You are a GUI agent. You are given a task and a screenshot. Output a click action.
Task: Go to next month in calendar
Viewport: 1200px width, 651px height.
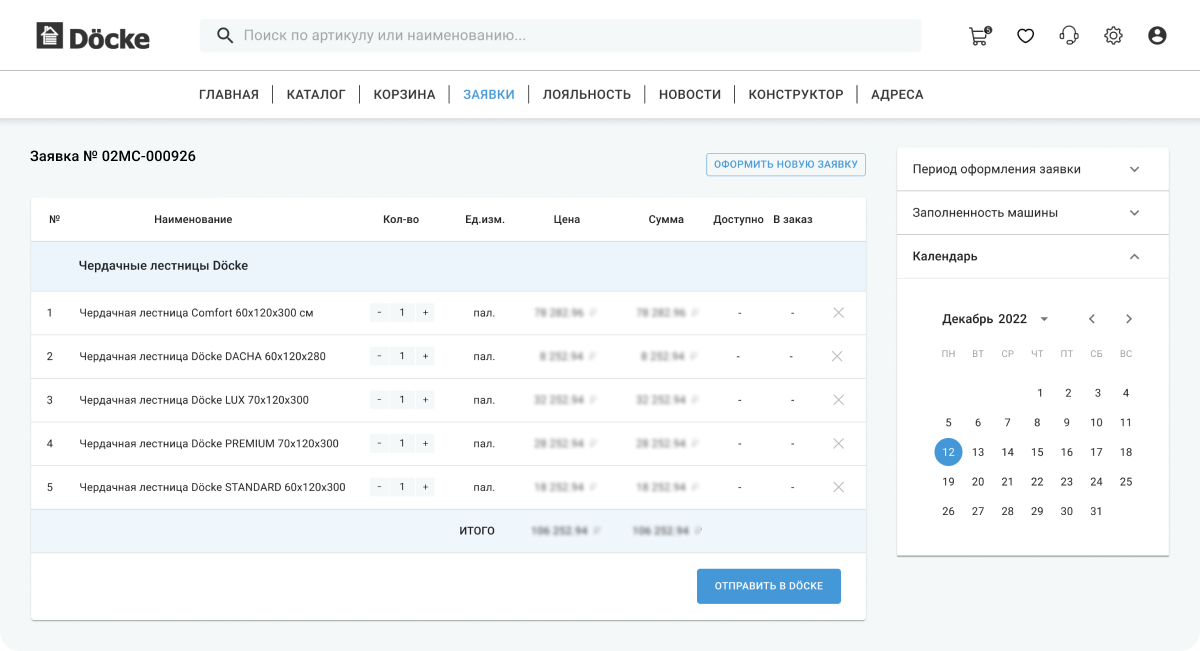tap(1129, 319)
